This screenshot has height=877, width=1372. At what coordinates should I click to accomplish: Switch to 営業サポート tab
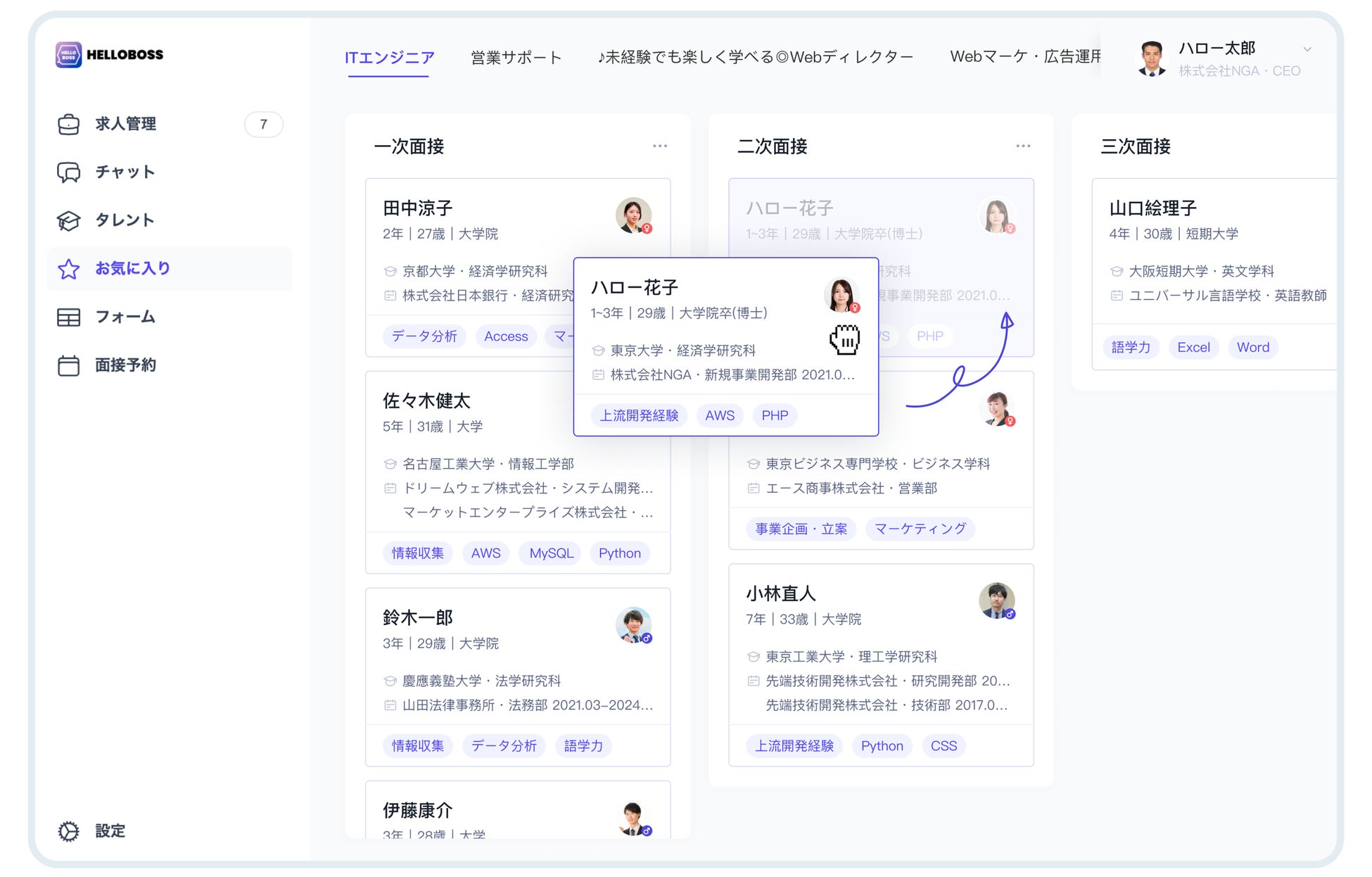pyautogui.click(x=516, y=57)
